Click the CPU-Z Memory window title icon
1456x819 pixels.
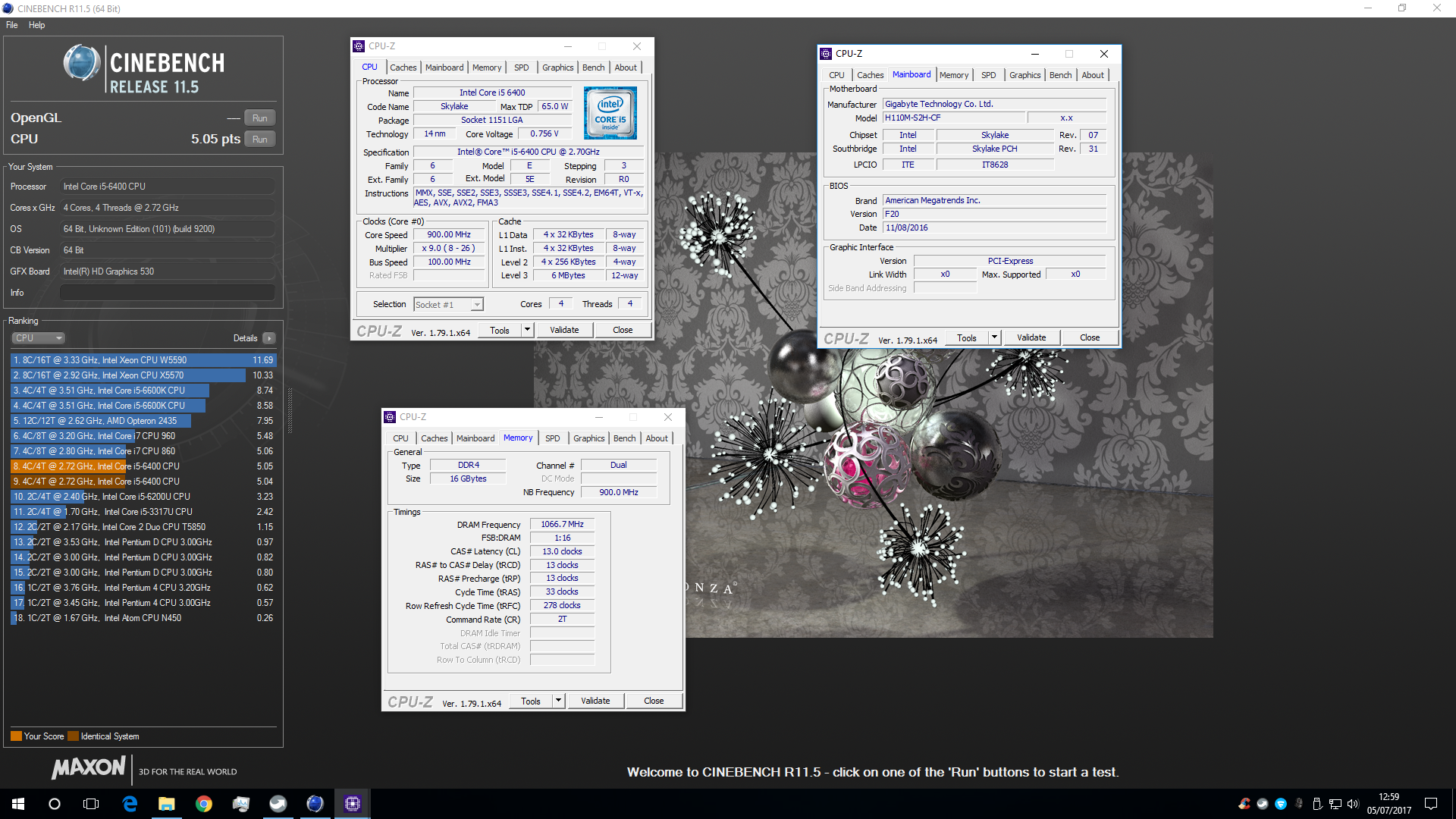tap(390, 417)
